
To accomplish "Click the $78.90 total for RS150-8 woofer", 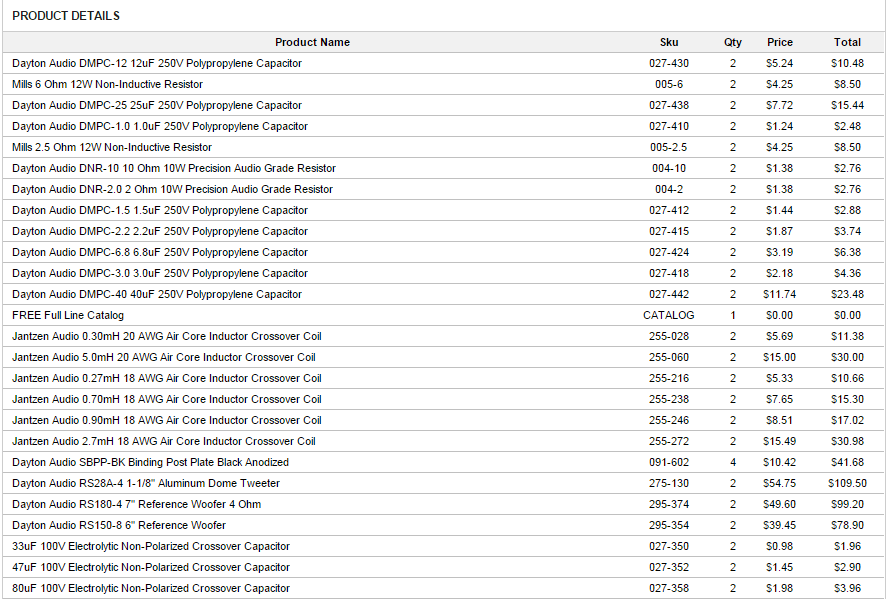I will point(847,525).
